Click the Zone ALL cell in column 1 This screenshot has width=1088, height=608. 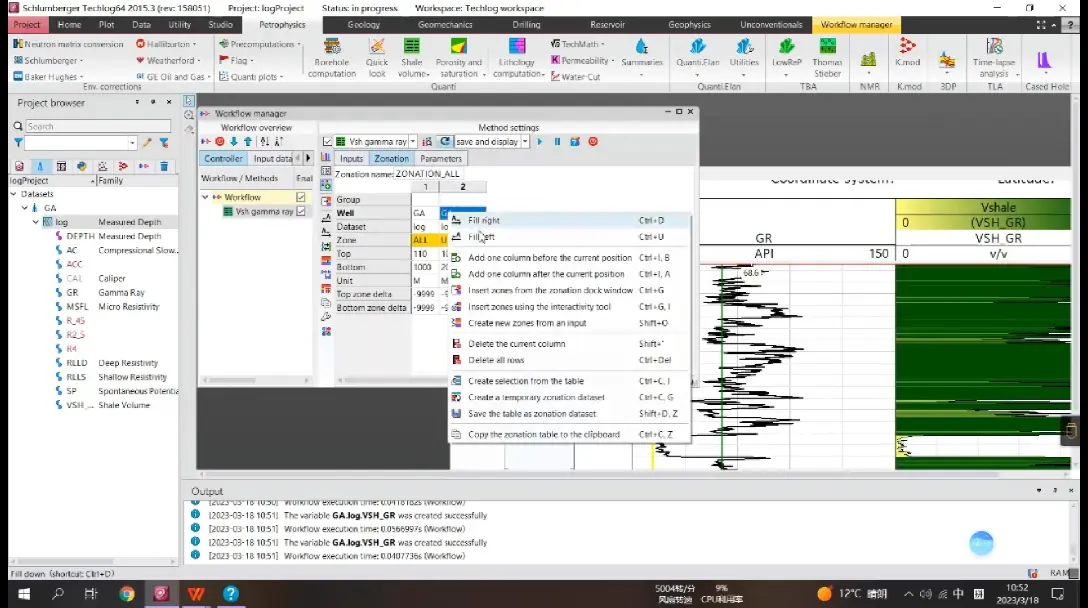click(x=425, y=240)
